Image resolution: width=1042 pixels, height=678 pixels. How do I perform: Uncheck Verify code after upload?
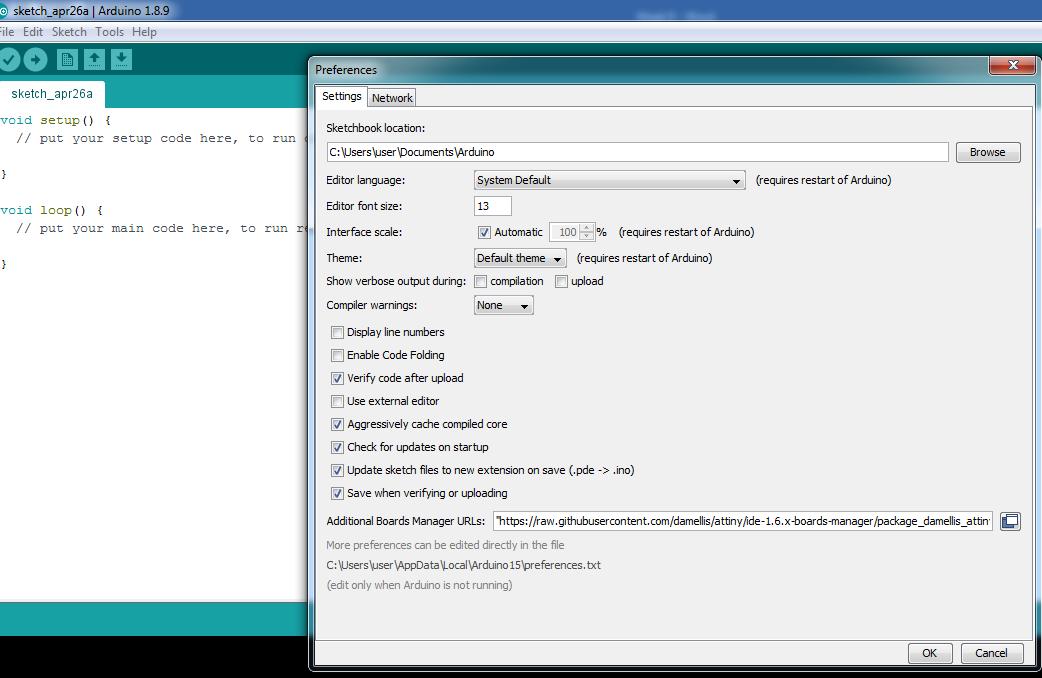point(338,378)
